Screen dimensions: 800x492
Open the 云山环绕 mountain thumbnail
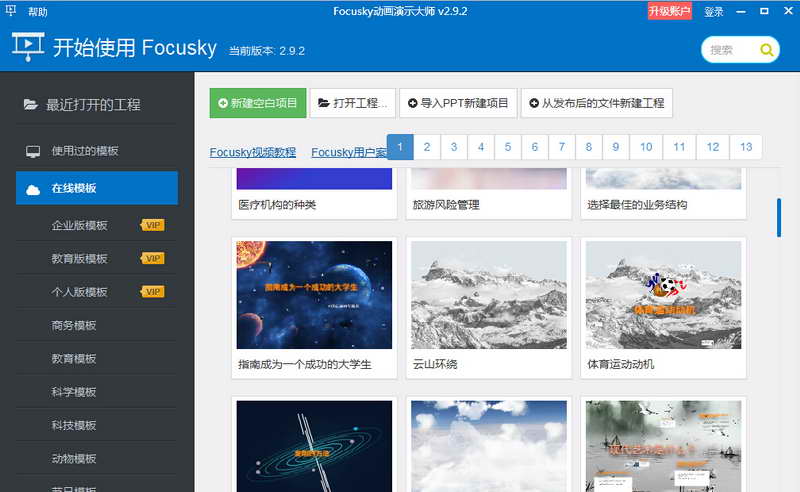tap(489, 295)
